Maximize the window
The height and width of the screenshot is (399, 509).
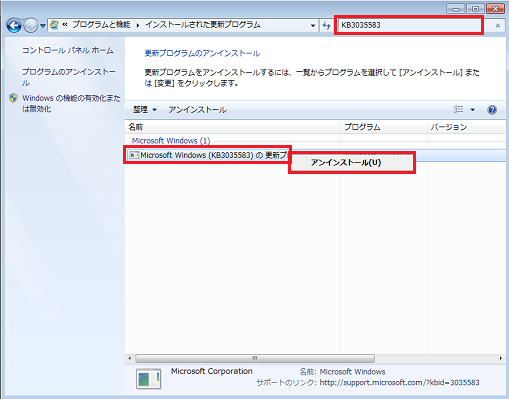pyautogui.click(x=475, y=9)
